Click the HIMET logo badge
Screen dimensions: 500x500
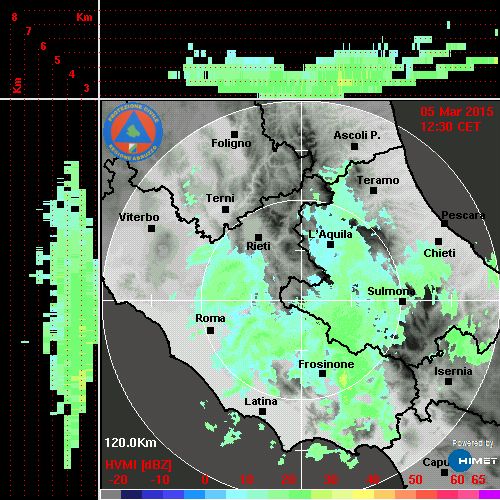[x=472, y=461]
